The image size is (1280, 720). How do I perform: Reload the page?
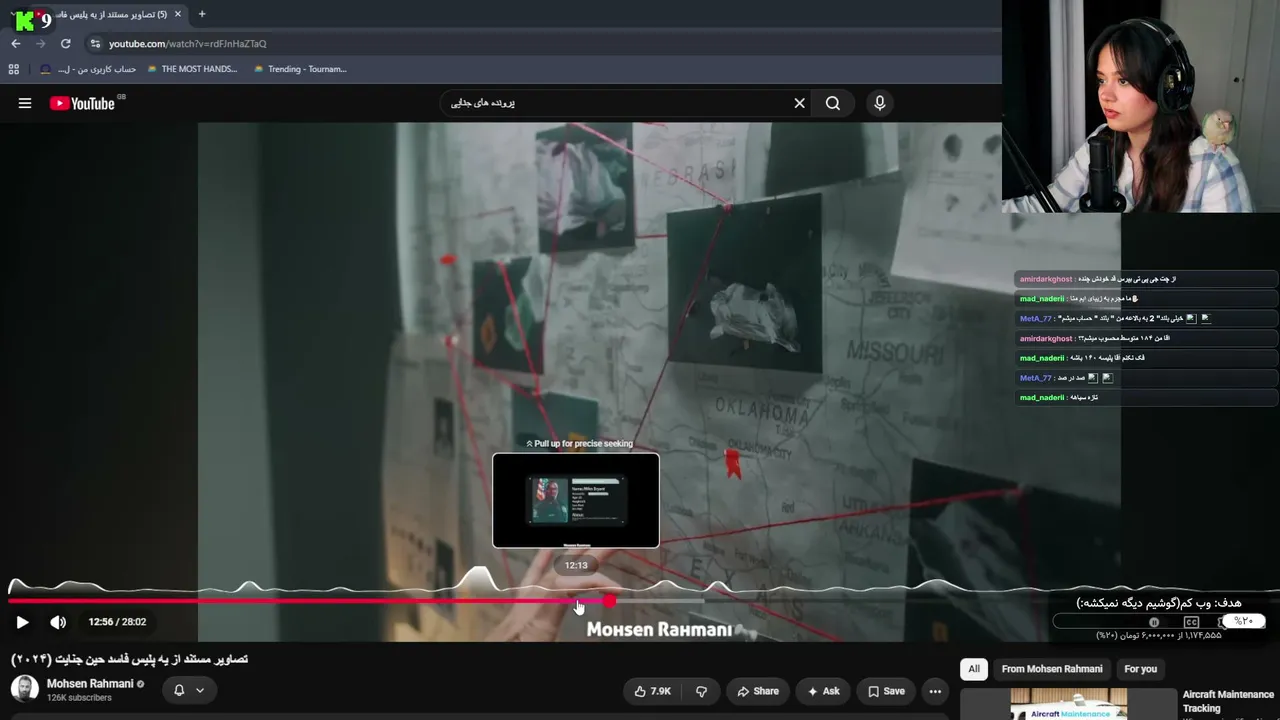65,44
